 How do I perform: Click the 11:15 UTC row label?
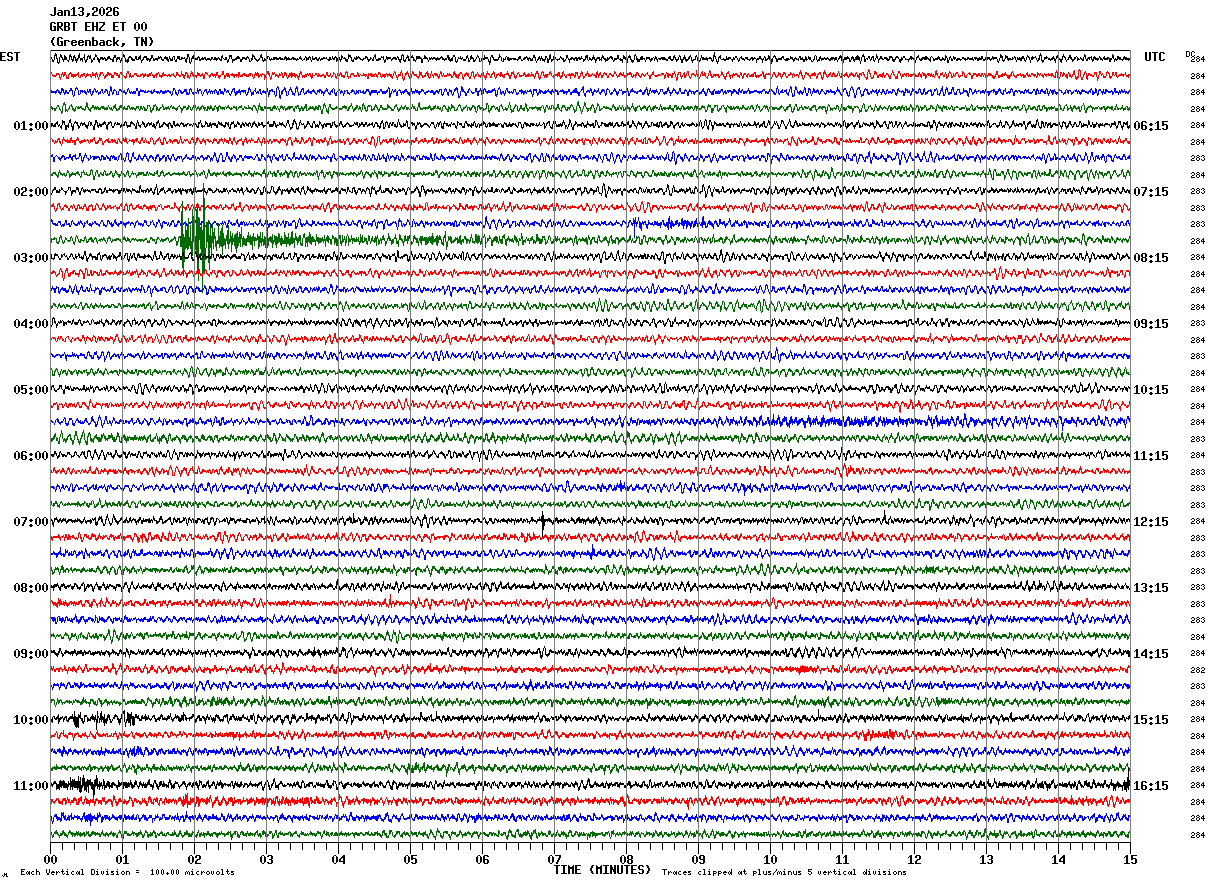[x=1151, y=456]
